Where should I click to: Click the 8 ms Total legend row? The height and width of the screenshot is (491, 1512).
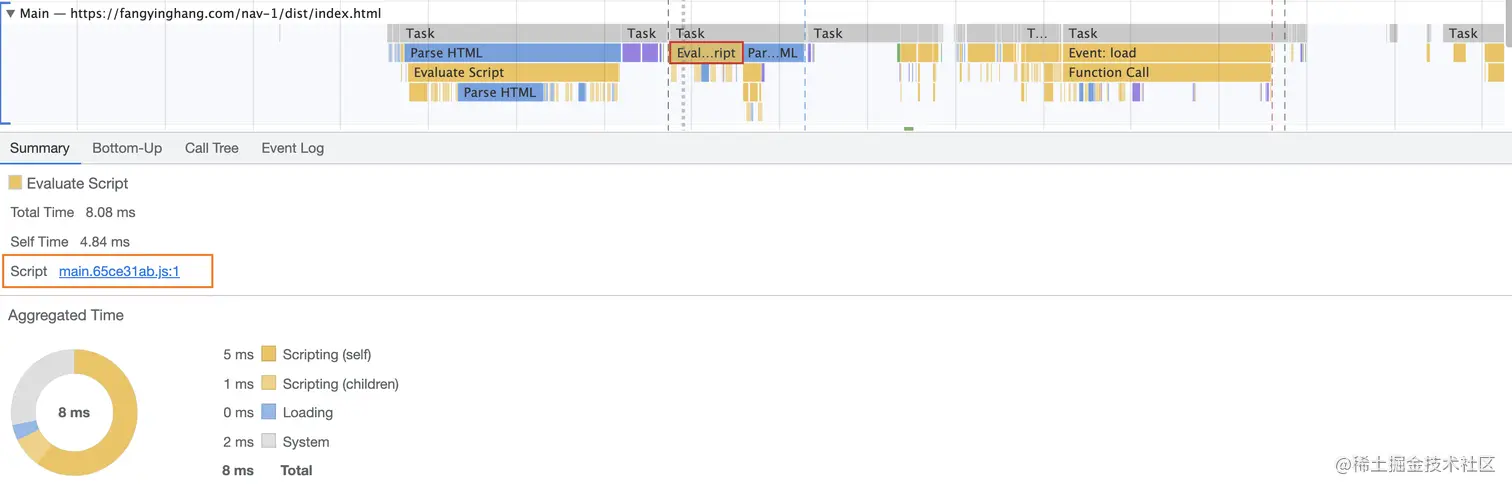pos(267,470)
